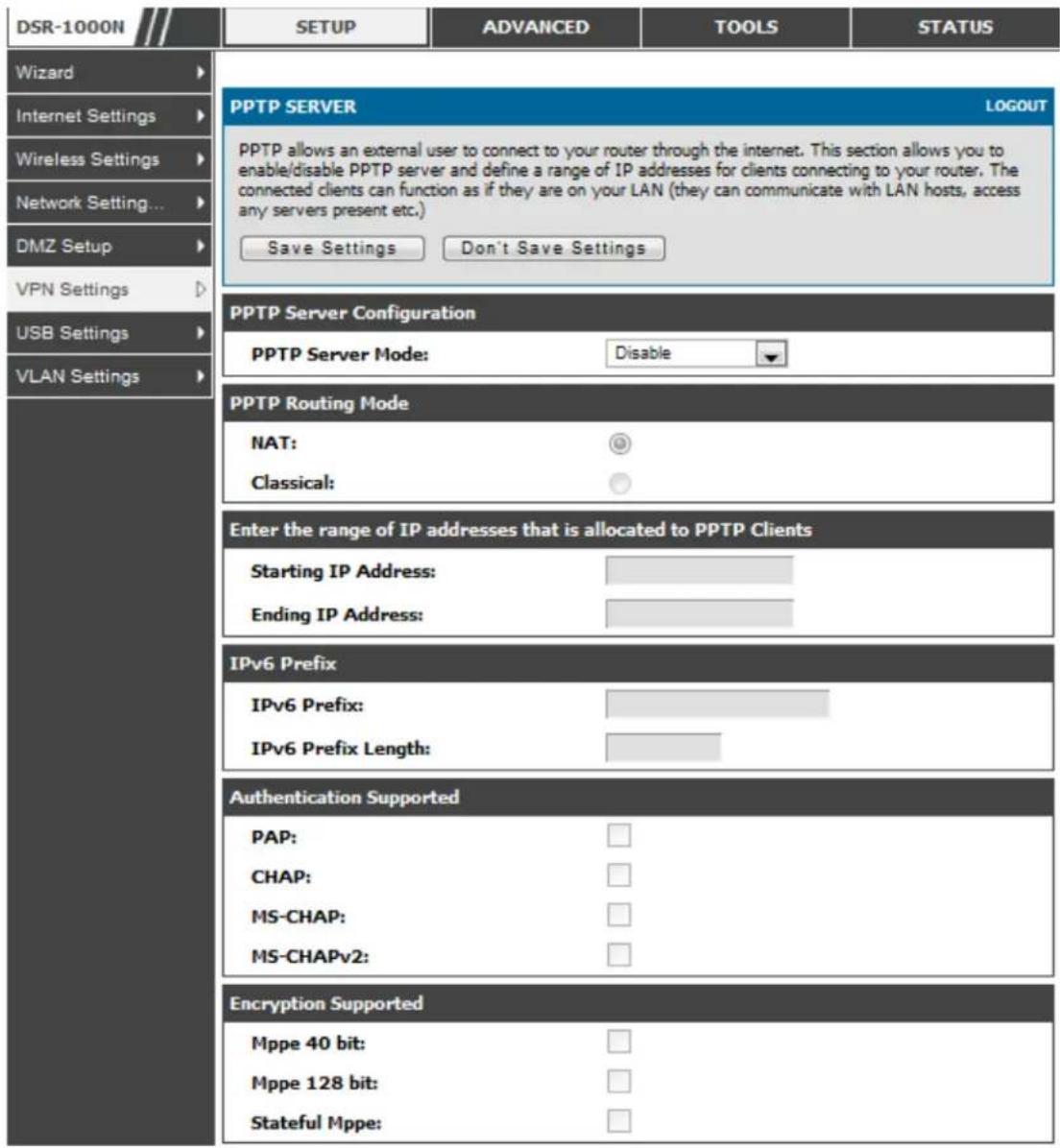Click the Ending IP Address field
The width and height of the screenshot is (1060, 1148).
699,613
